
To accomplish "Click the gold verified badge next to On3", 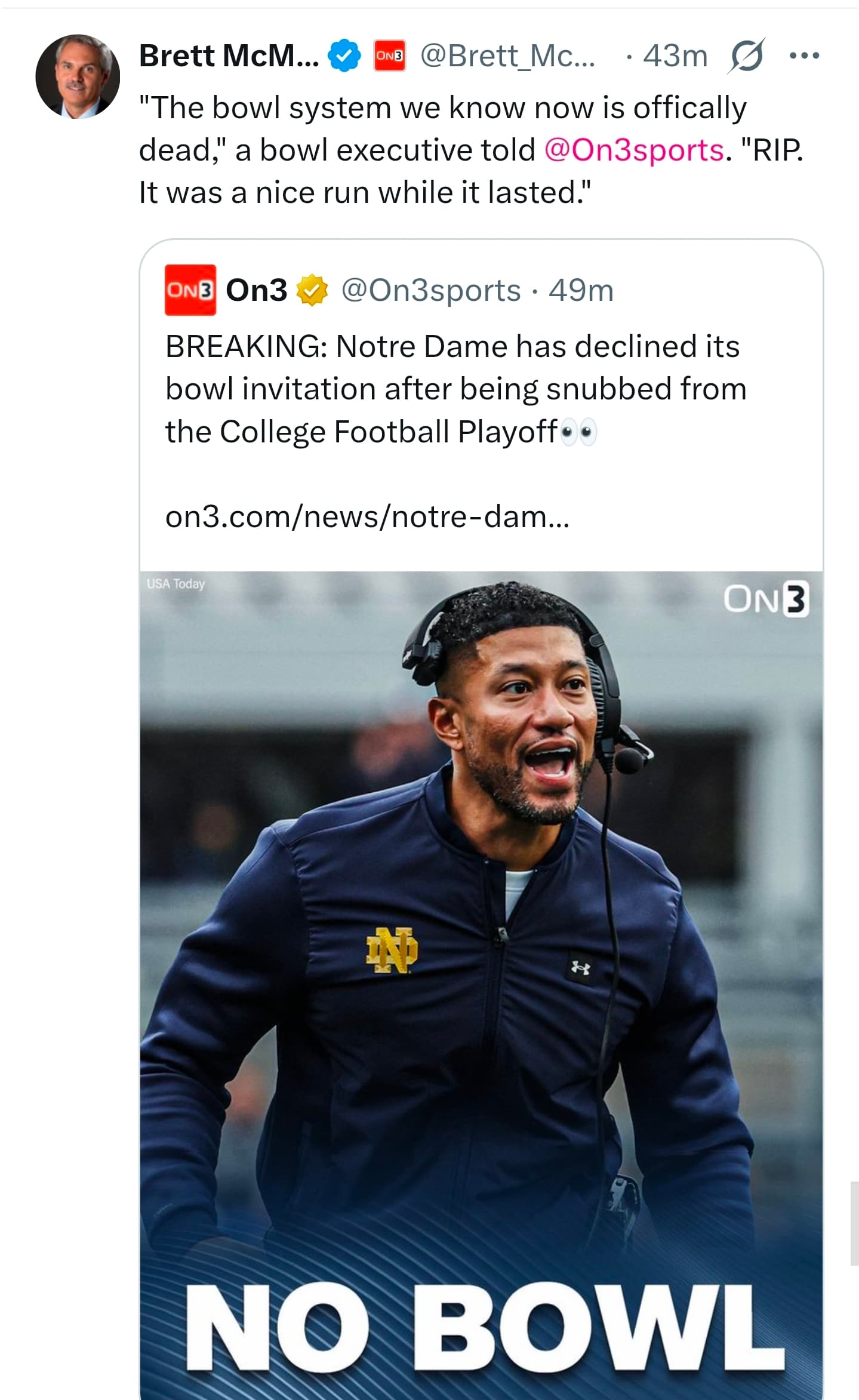I will click(x=312, y=290).
